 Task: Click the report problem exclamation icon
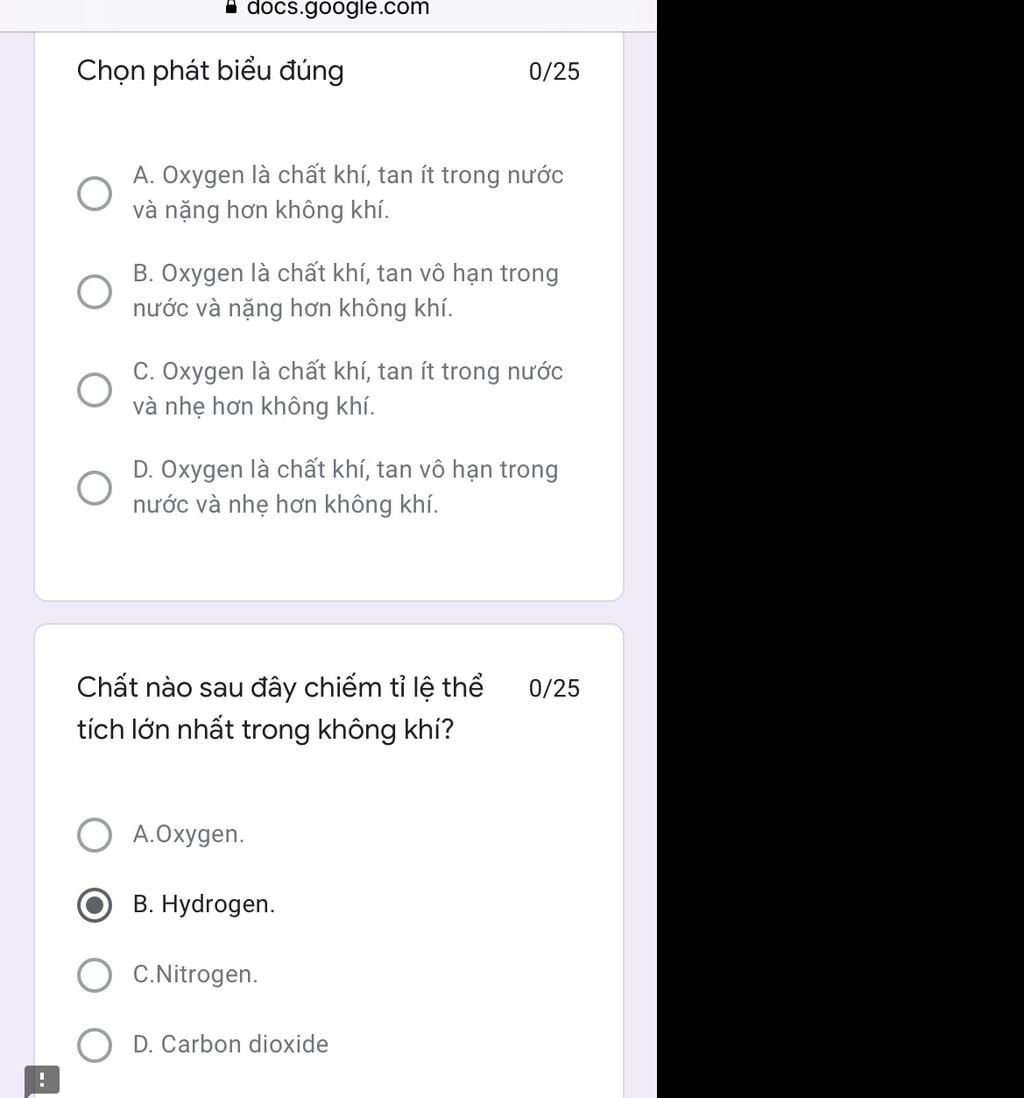[x=42, y=1080]
